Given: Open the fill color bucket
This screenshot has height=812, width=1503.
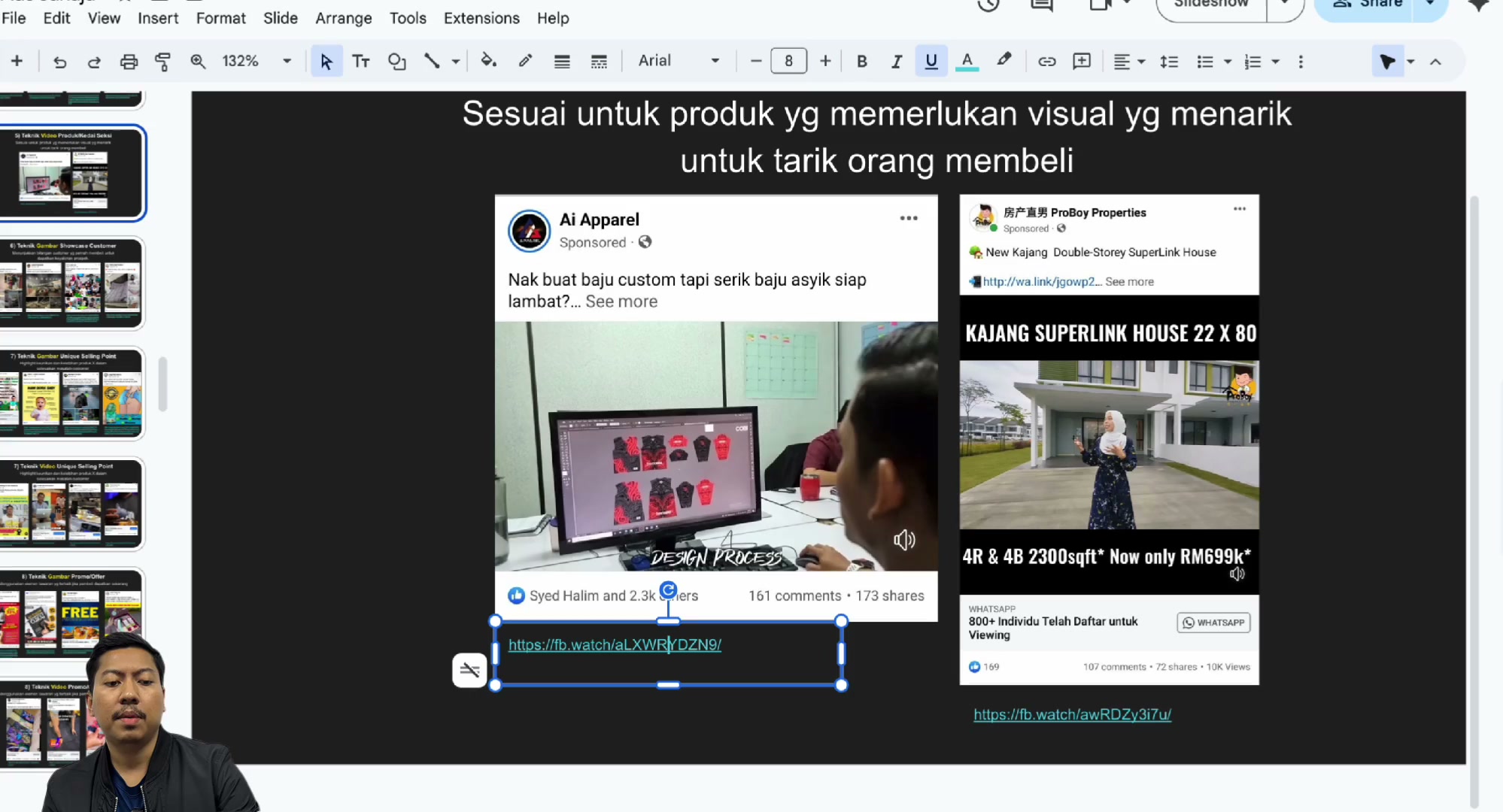Looking at the screenshot, I should (x=489, y=62).
